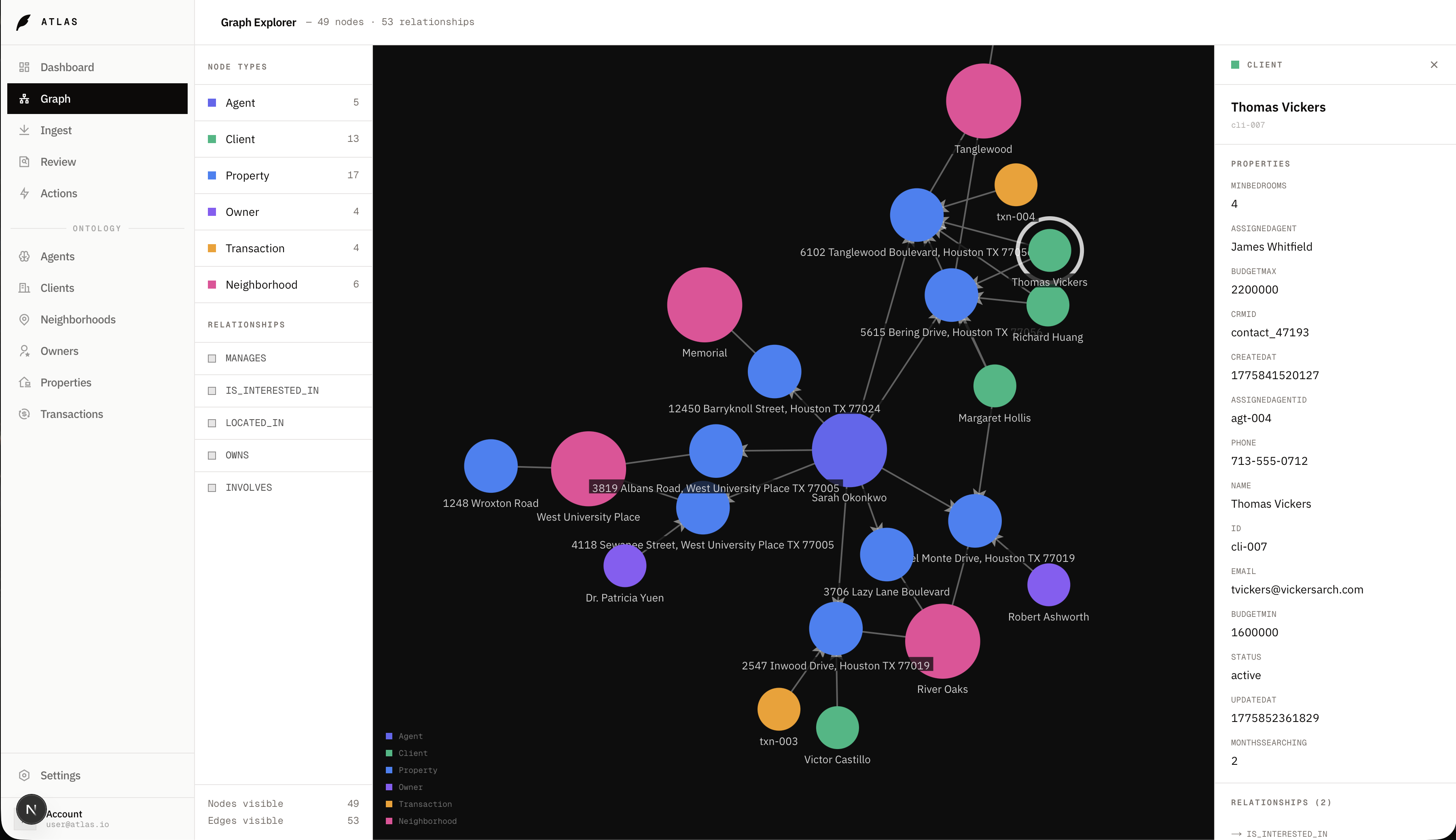This screenshot has width=1456, height=840.
Task: Open Dashboard from the sidebar
Action: [97, 67]
